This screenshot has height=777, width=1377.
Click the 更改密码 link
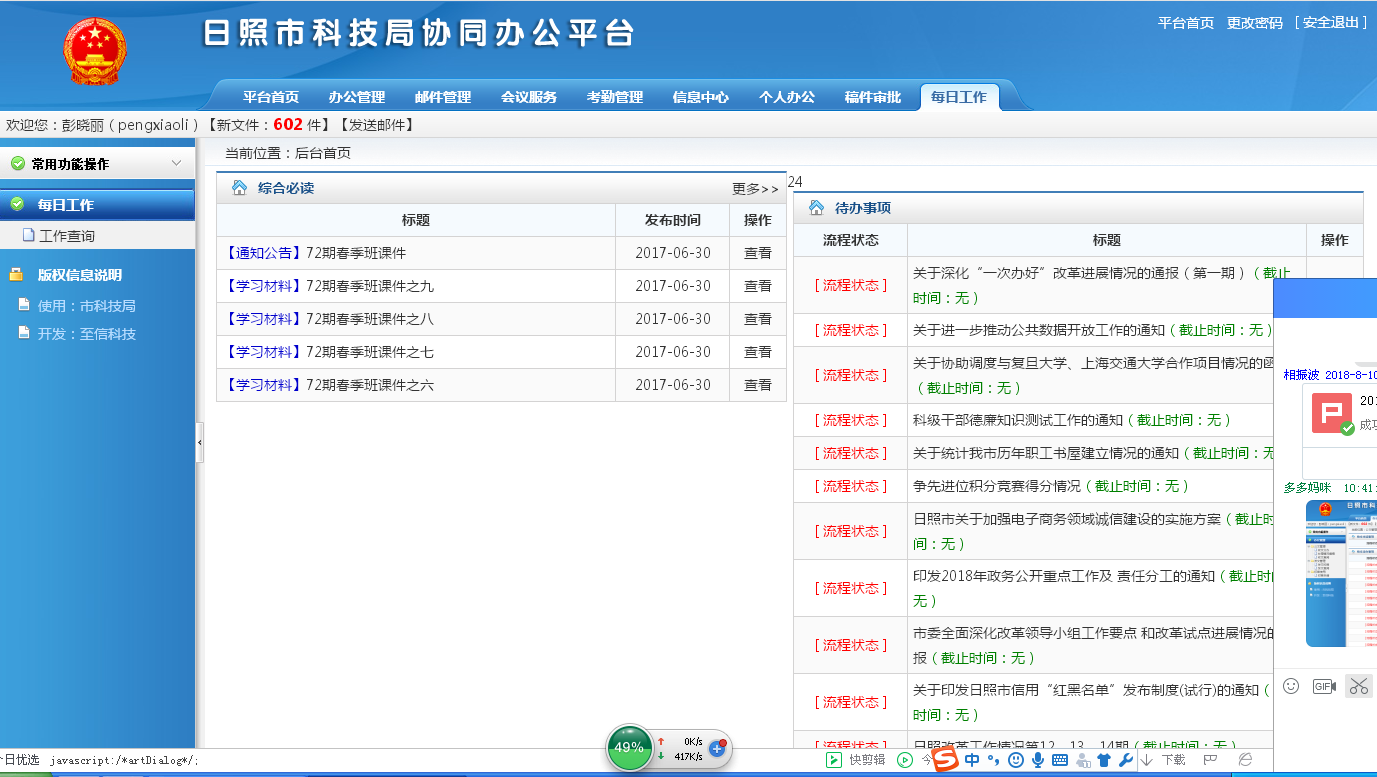[1255, 23]
